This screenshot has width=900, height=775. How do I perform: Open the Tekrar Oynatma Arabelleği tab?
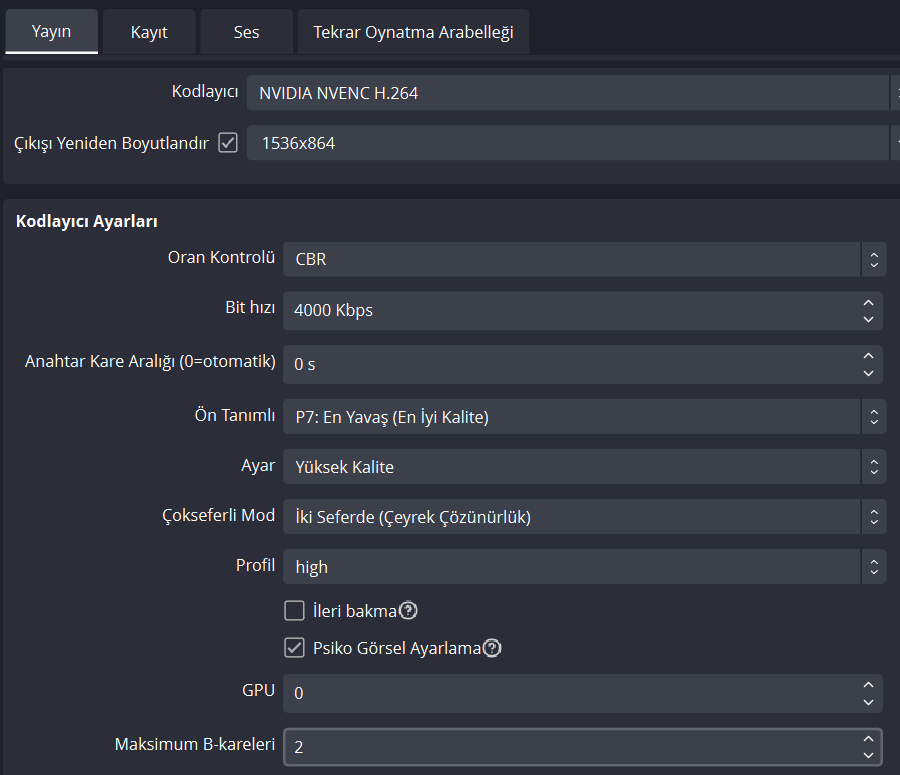tap(413, 32)
